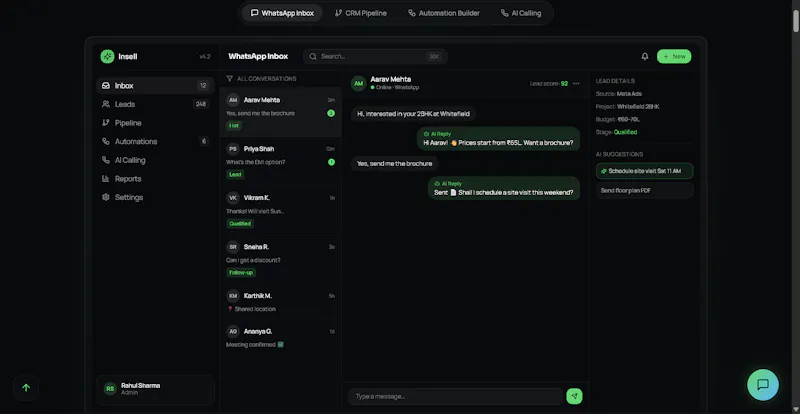Click the filter icon beside All Conversations
Viewport: 800px width, 414px height.
point(230,79)
